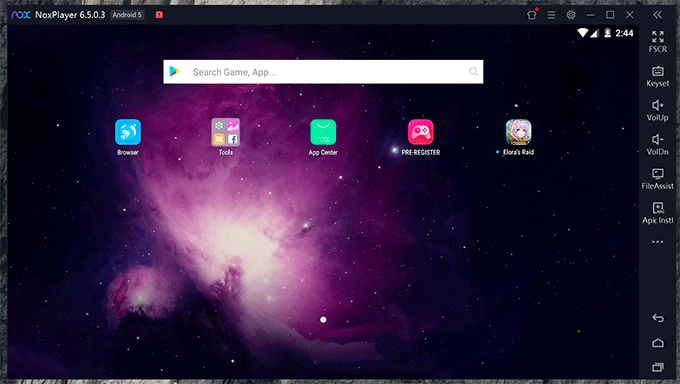
Task: Click the search magnifier icon
Action: pyautogui.click(x=474, y=72)
